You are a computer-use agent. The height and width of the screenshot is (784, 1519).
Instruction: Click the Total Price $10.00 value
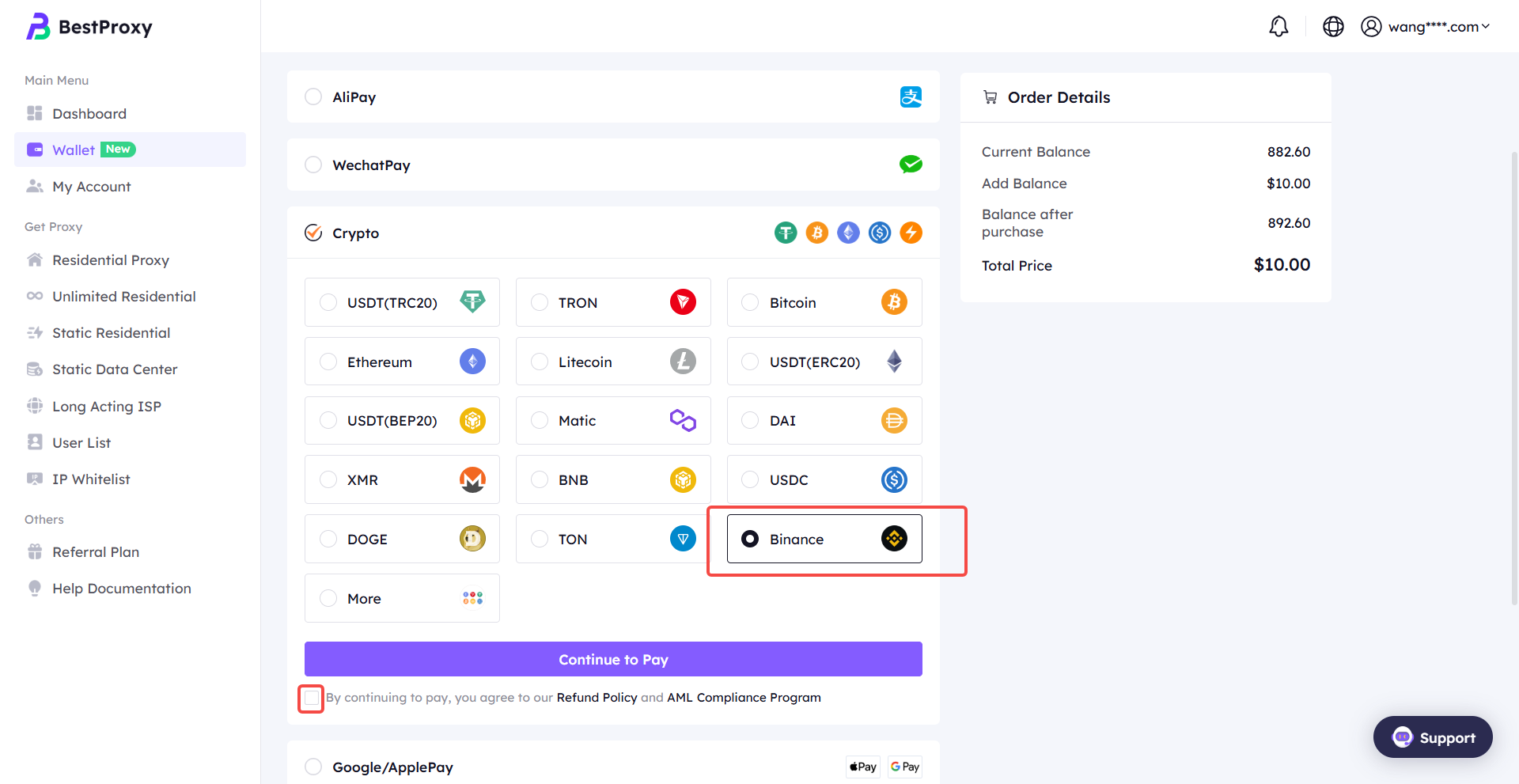[1282, 264]
